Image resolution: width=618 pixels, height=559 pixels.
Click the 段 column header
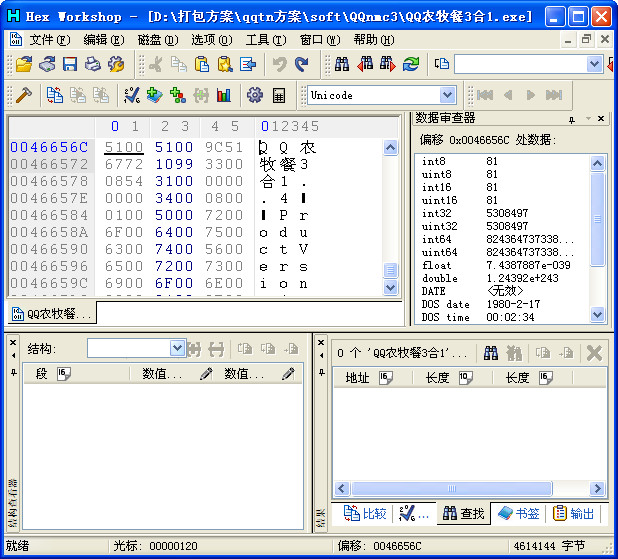pyautogui.click(x=42, y=373)
